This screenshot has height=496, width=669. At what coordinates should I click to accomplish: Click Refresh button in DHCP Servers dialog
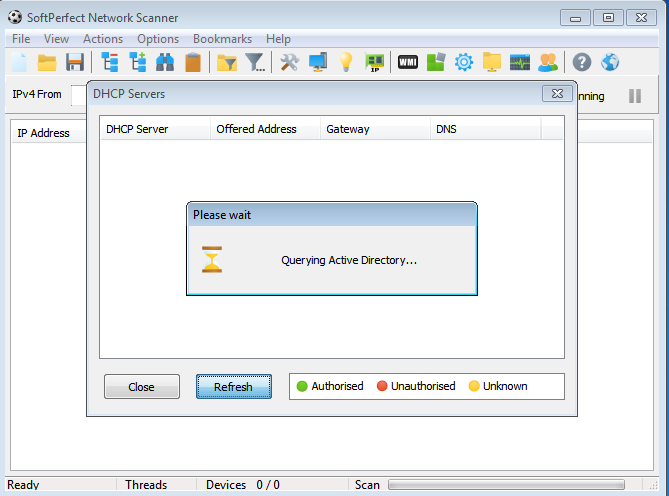pos(234,387)
